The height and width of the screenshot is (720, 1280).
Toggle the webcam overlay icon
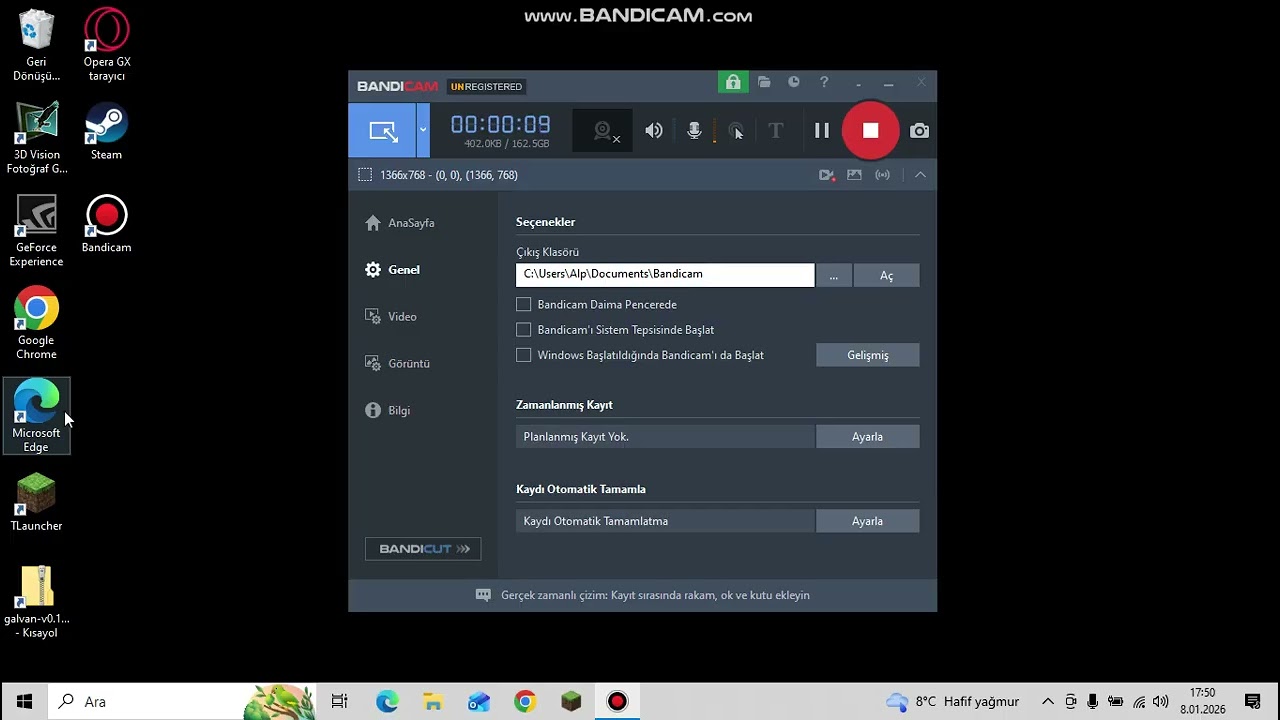pyautogui.click(x=603, y=131)
